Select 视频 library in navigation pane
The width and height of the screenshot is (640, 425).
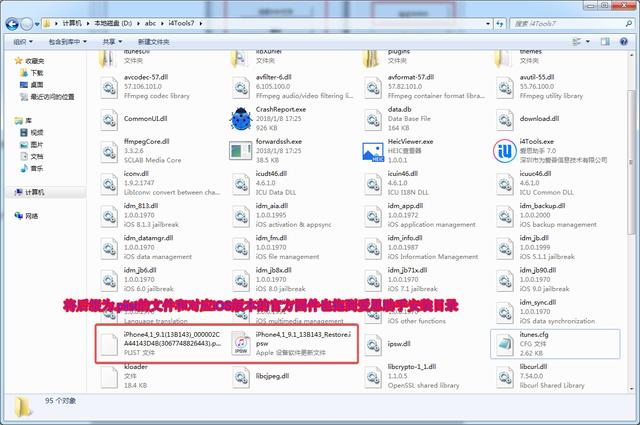tap(37, 133)
